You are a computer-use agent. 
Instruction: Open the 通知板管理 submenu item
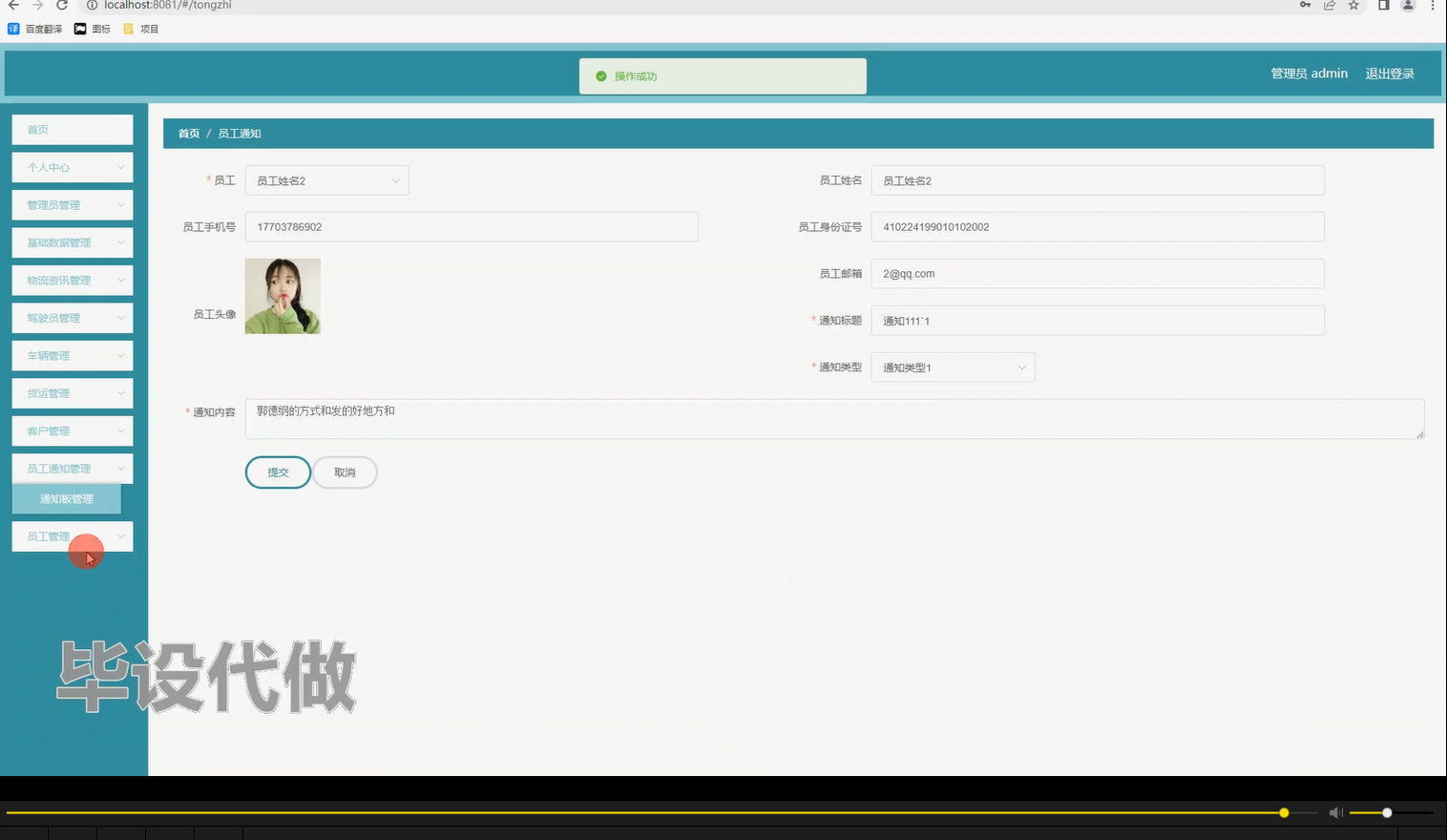pos(67,499)
